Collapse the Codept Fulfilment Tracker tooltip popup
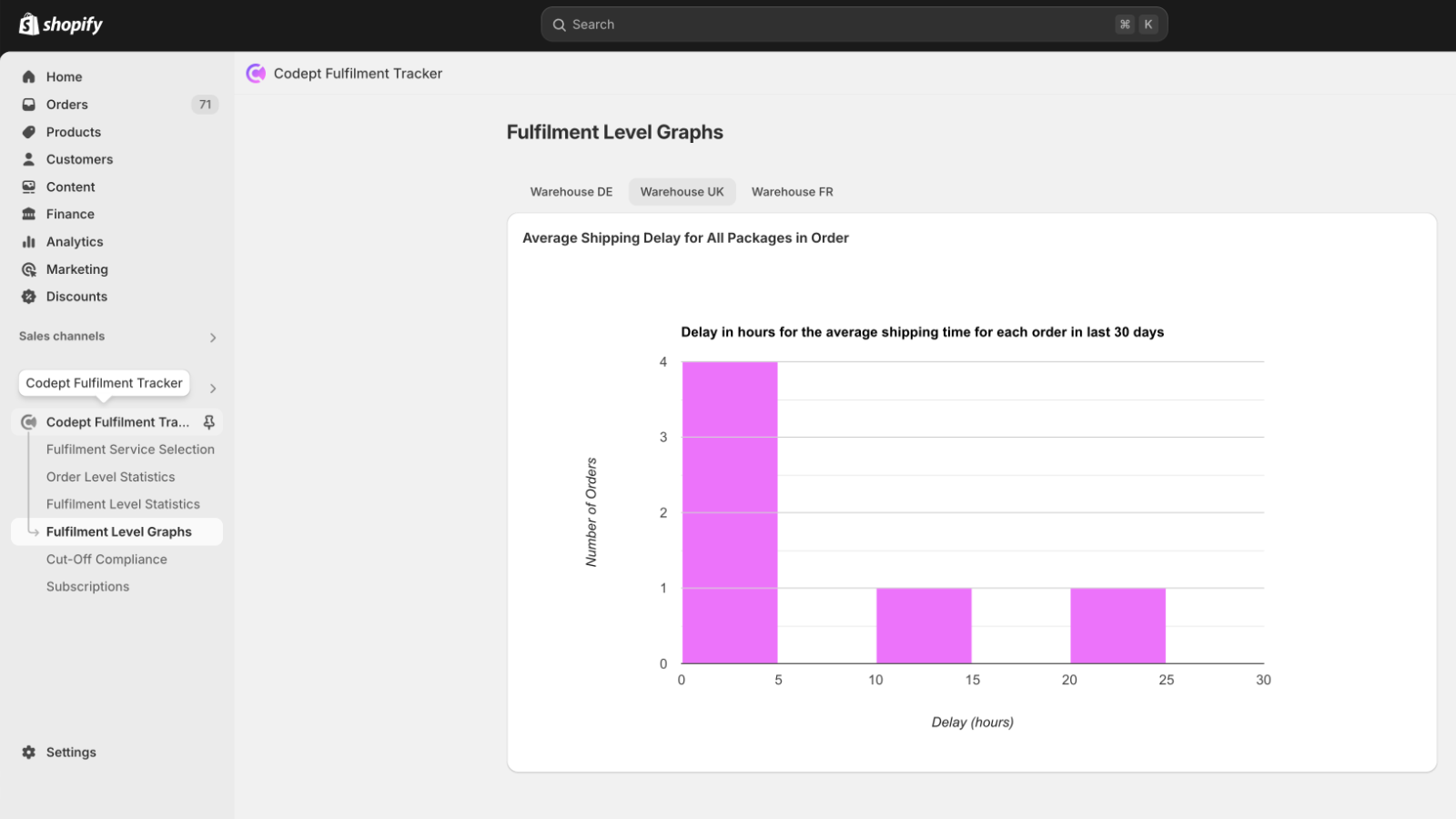1456x819 pixels. point(103,382)
